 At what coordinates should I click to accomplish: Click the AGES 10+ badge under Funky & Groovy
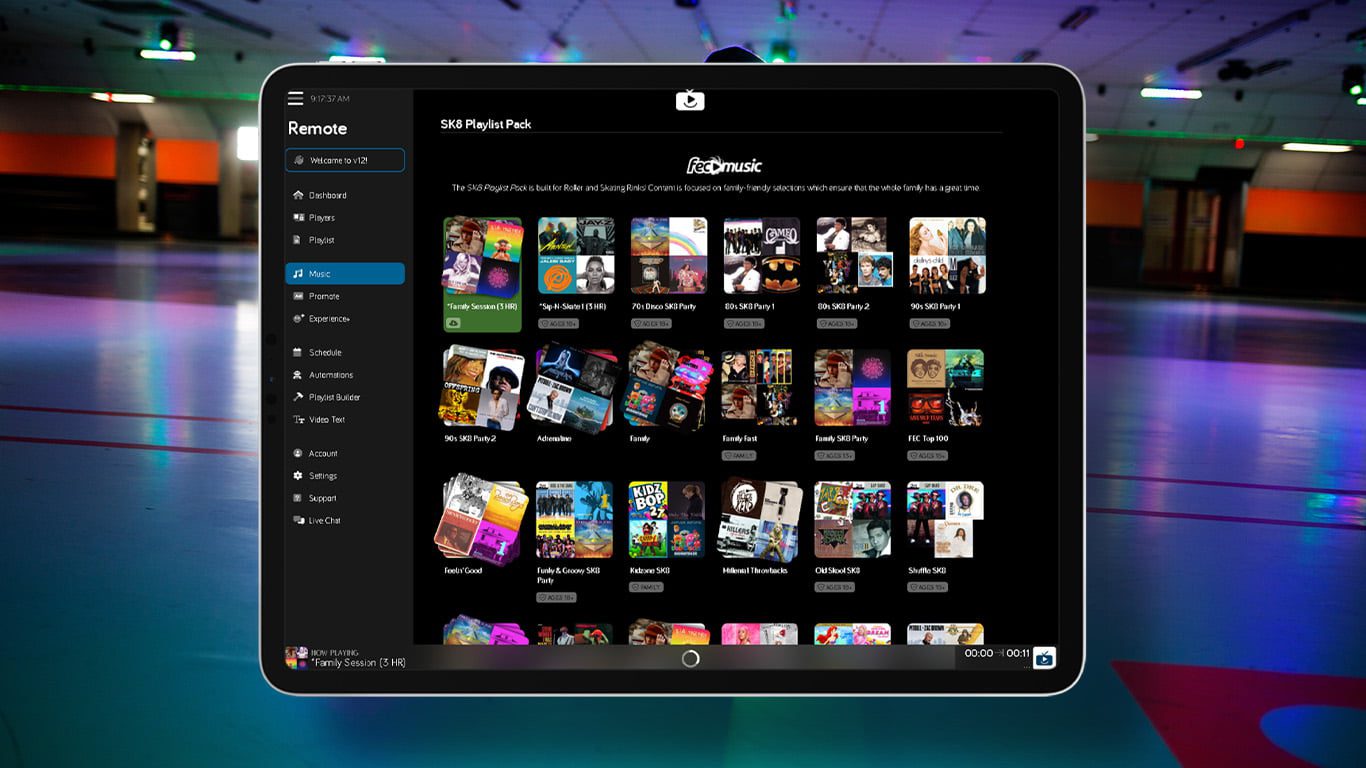pos(557,597)
